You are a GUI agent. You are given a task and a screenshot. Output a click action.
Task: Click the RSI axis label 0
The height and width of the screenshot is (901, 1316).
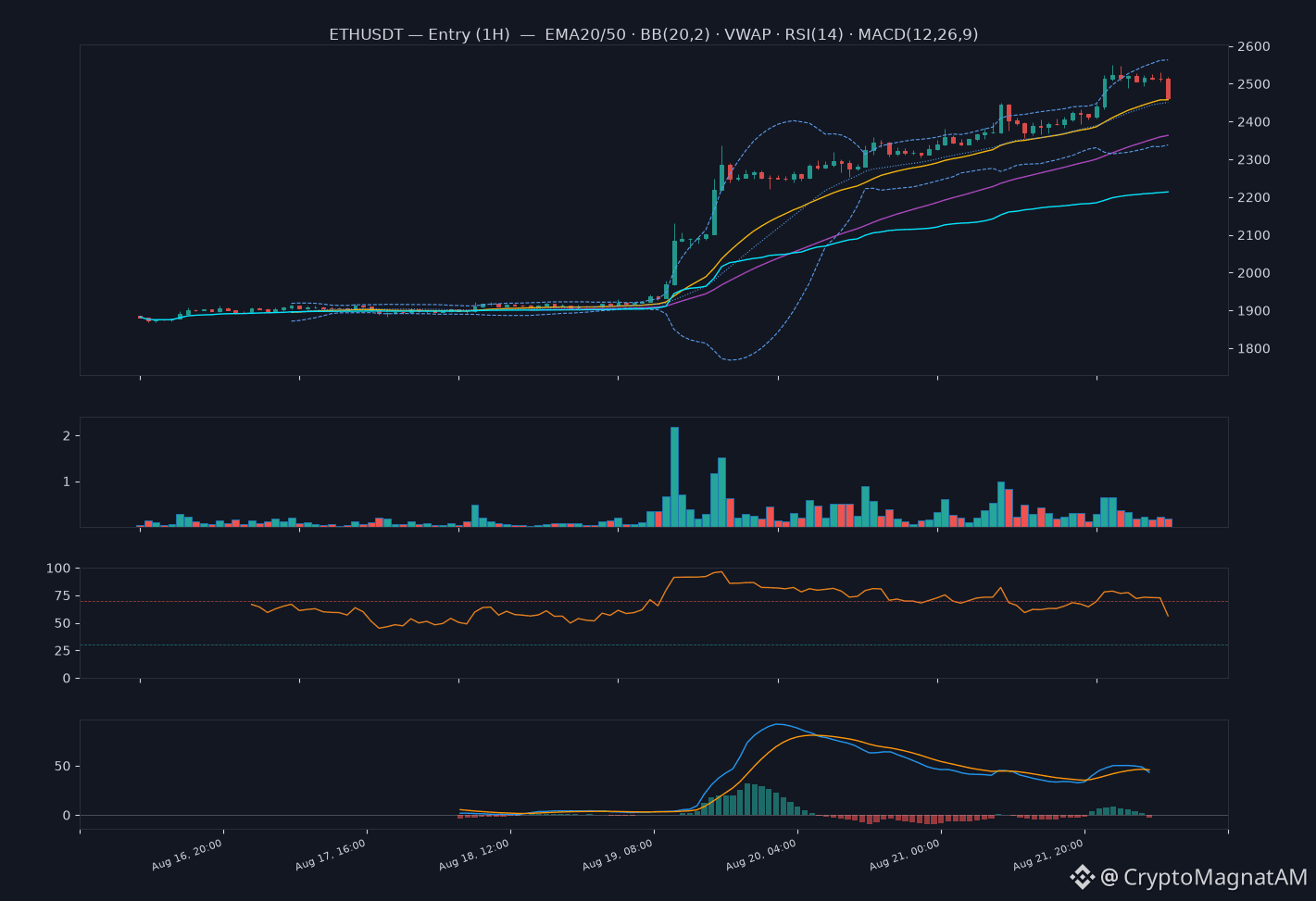tap(66, 679)
